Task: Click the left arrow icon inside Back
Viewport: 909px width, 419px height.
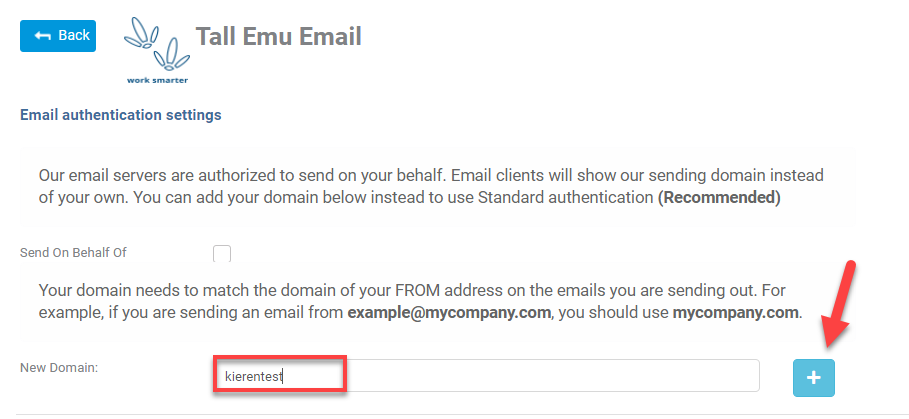Action: 42,36
